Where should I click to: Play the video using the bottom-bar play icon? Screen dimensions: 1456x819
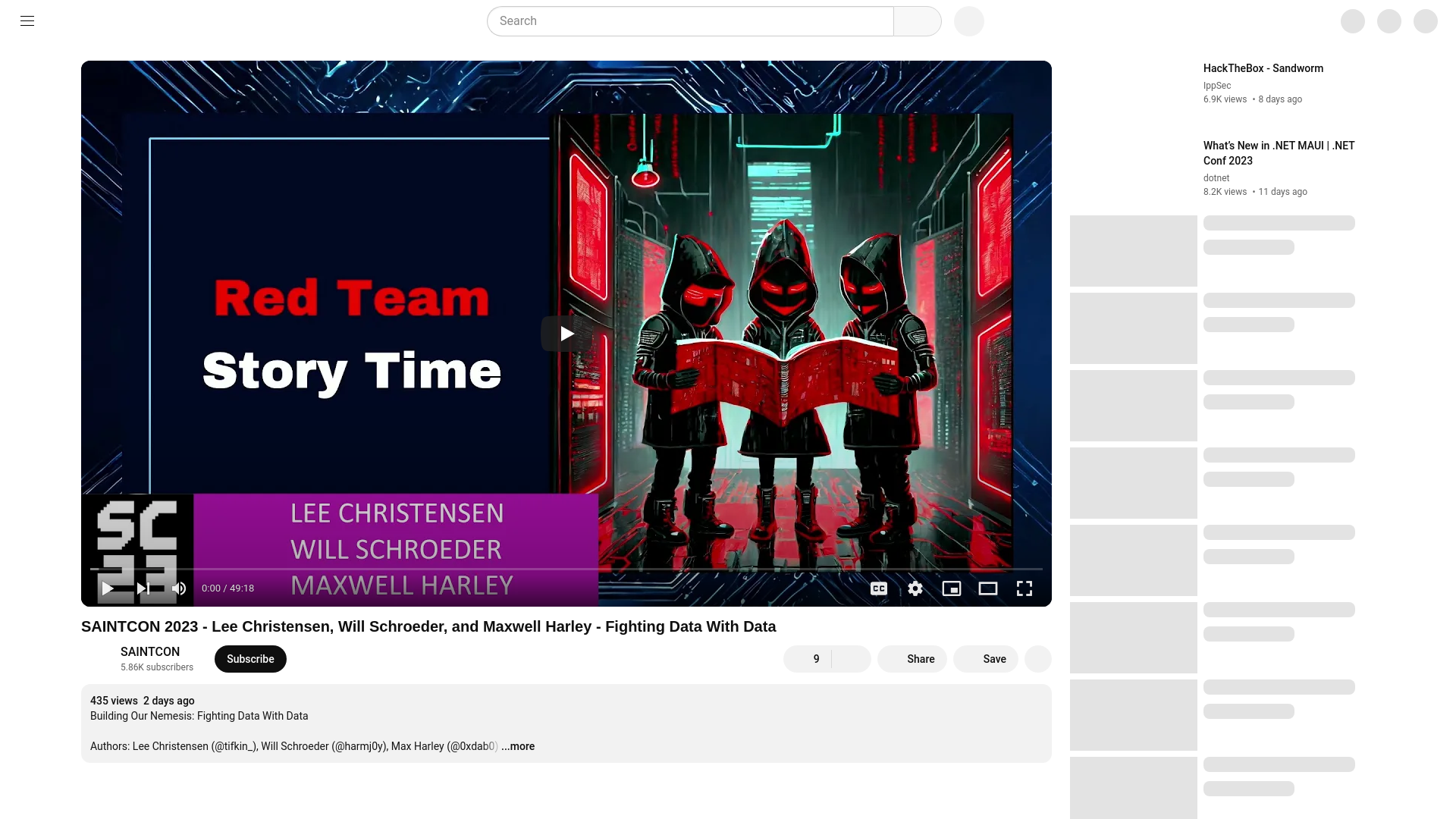[108, 588]
